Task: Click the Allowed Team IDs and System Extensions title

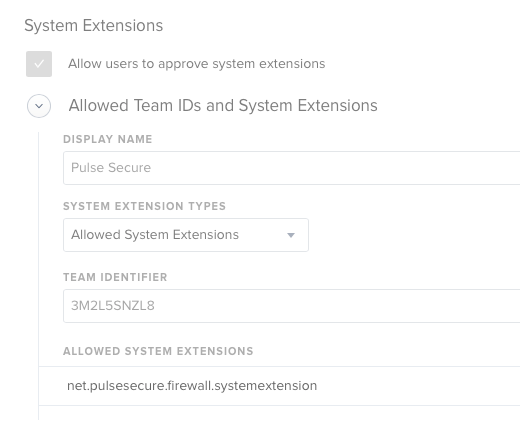Action: pyautogui.click(x=223, y=106)
